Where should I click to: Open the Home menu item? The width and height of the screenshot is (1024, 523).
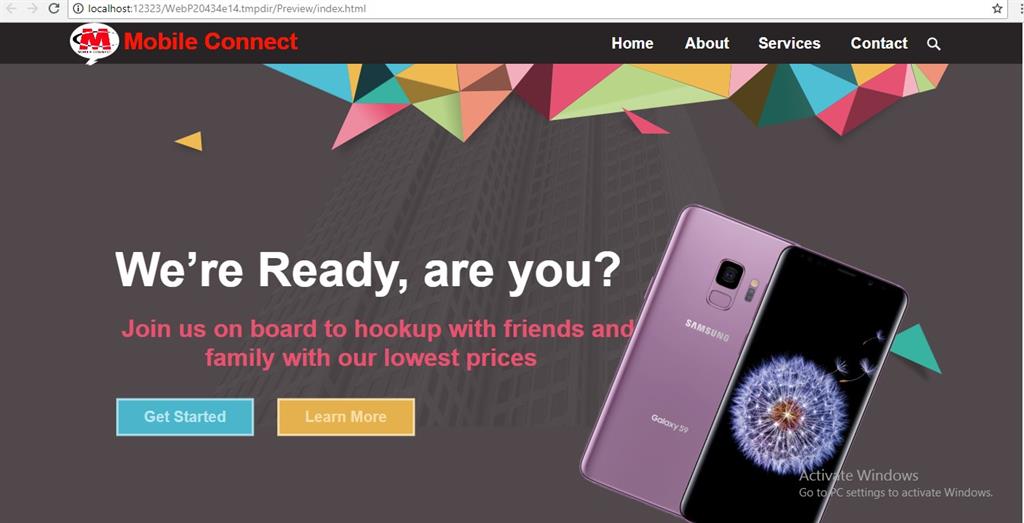(632, 44)
